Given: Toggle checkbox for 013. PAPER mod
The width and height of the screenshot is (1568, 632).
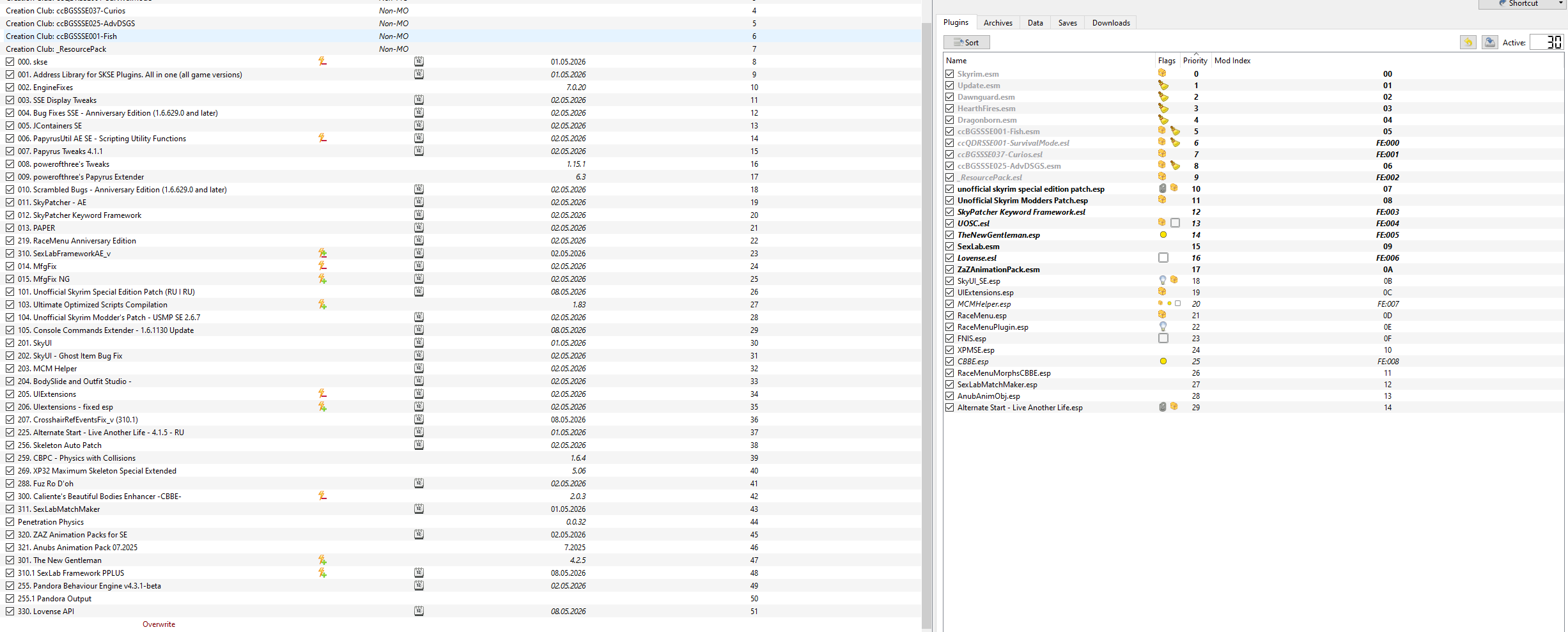Looking at the screenshot, I should (x=10, y=227).
